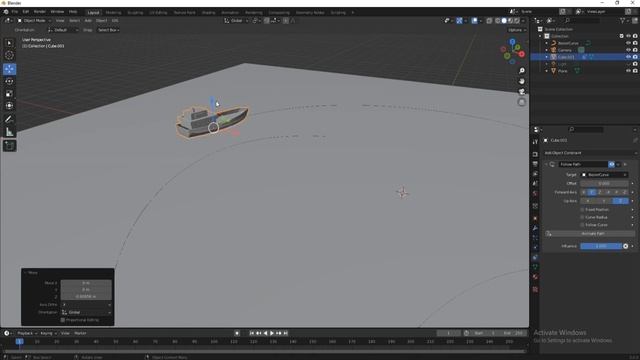The image size is (640, 360).
Task: Hide Camera with its eye icon
Action: click(x=629, y=50)
